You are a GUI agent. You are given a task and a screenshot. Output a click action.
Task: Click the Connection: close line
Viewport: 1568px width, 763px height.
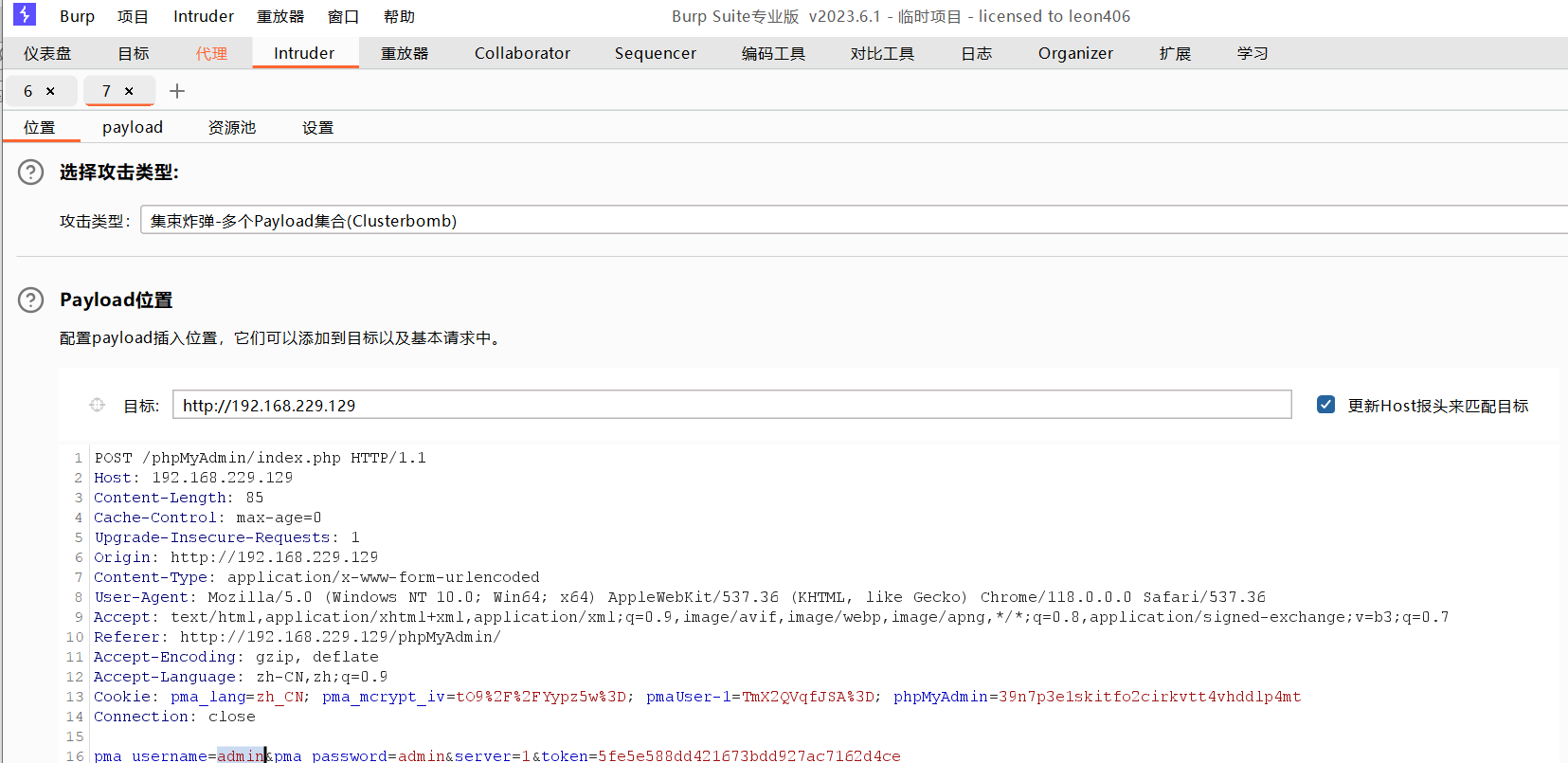pyautogui.click(x=174, y=717)
